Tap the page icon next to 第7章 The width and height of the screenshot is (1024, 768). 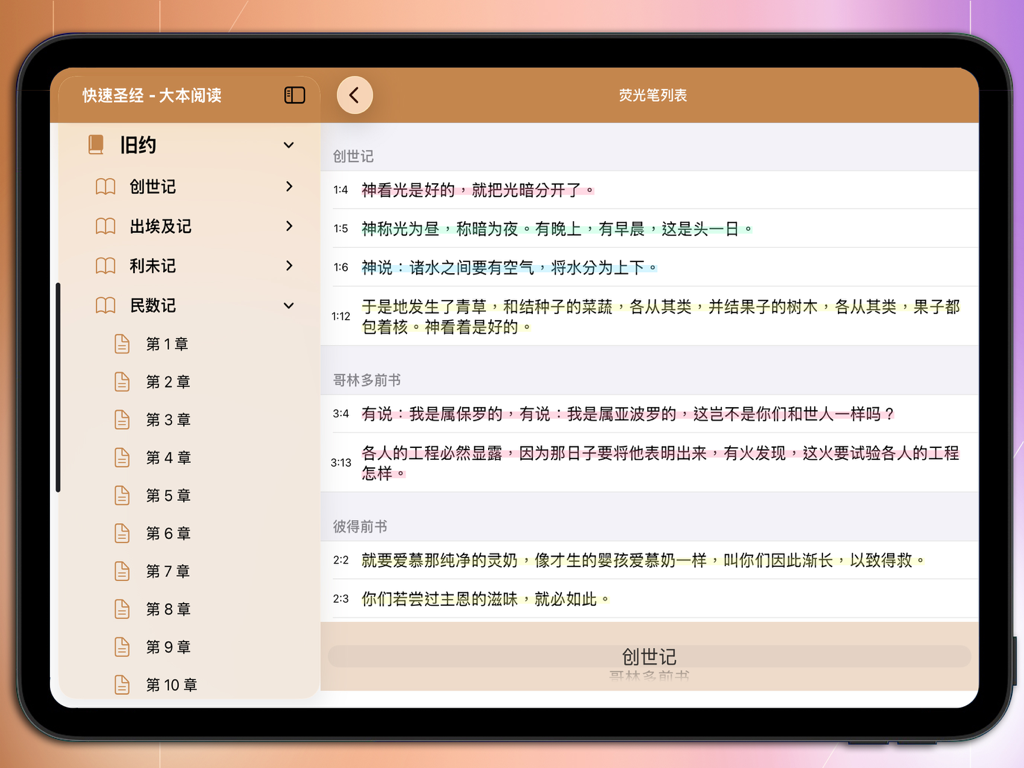coord(122,571)
